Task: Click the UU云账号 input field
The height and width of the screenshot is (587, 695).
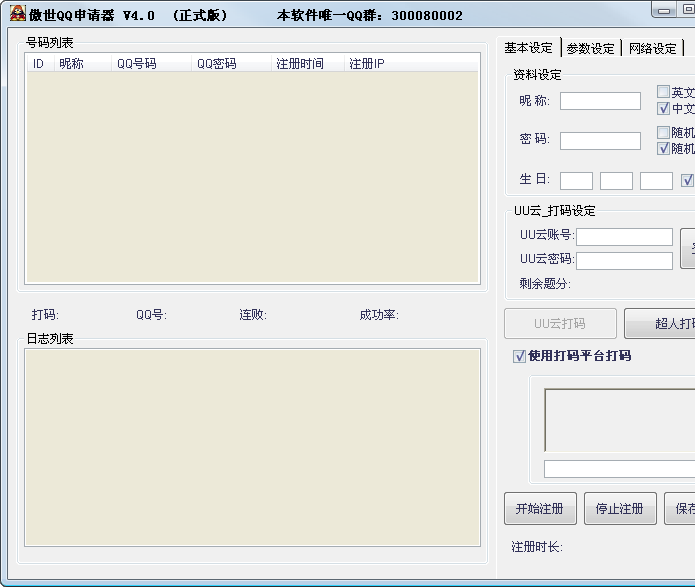Action: tap(624, 237)
